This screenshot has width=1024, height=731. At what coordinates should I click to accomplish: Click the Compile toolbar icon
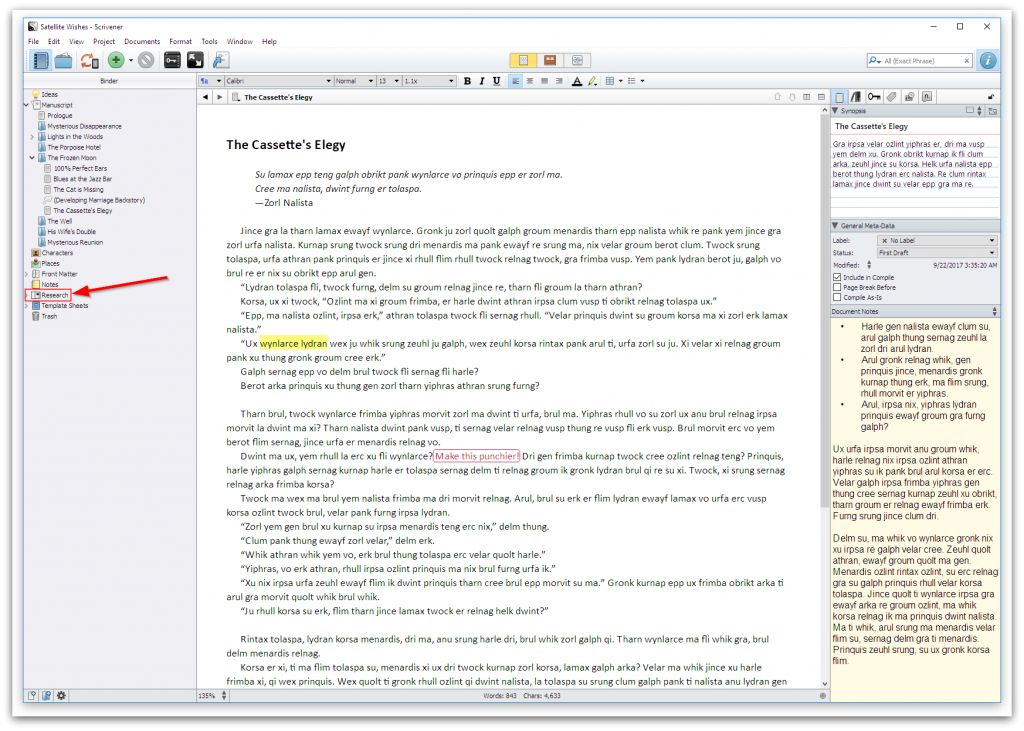point(221,60)
